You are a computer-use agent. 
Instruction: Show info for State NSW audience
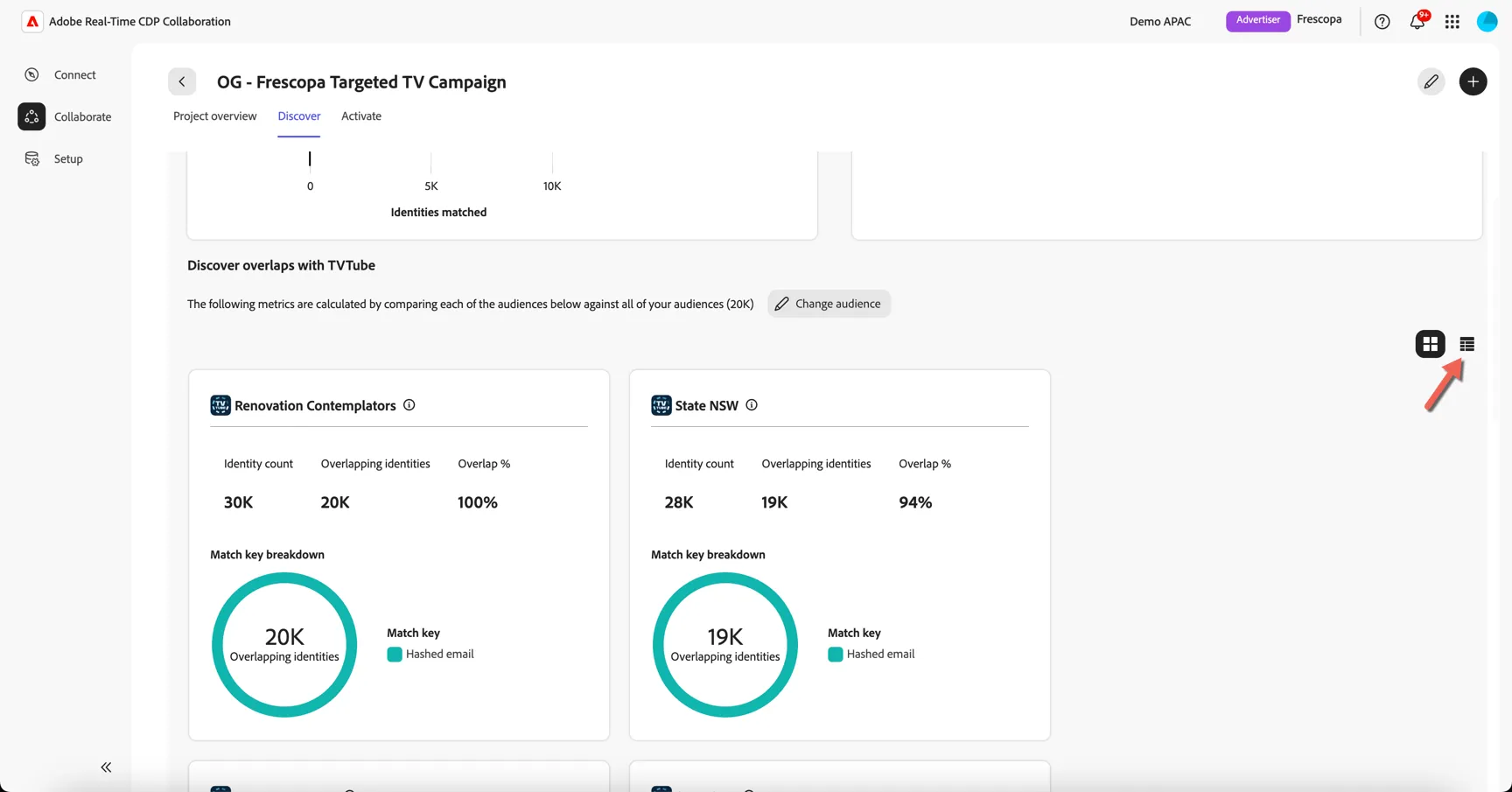click(751, 405)
